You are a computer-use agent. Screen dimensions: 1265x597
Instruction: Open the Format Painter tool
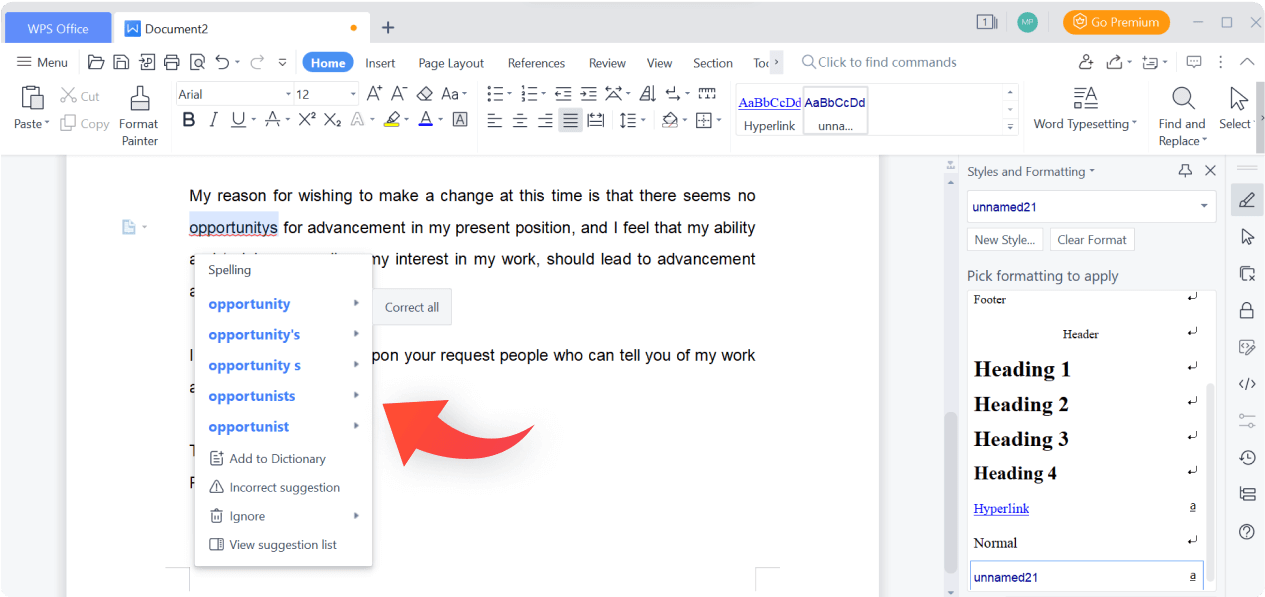(138, 113)
